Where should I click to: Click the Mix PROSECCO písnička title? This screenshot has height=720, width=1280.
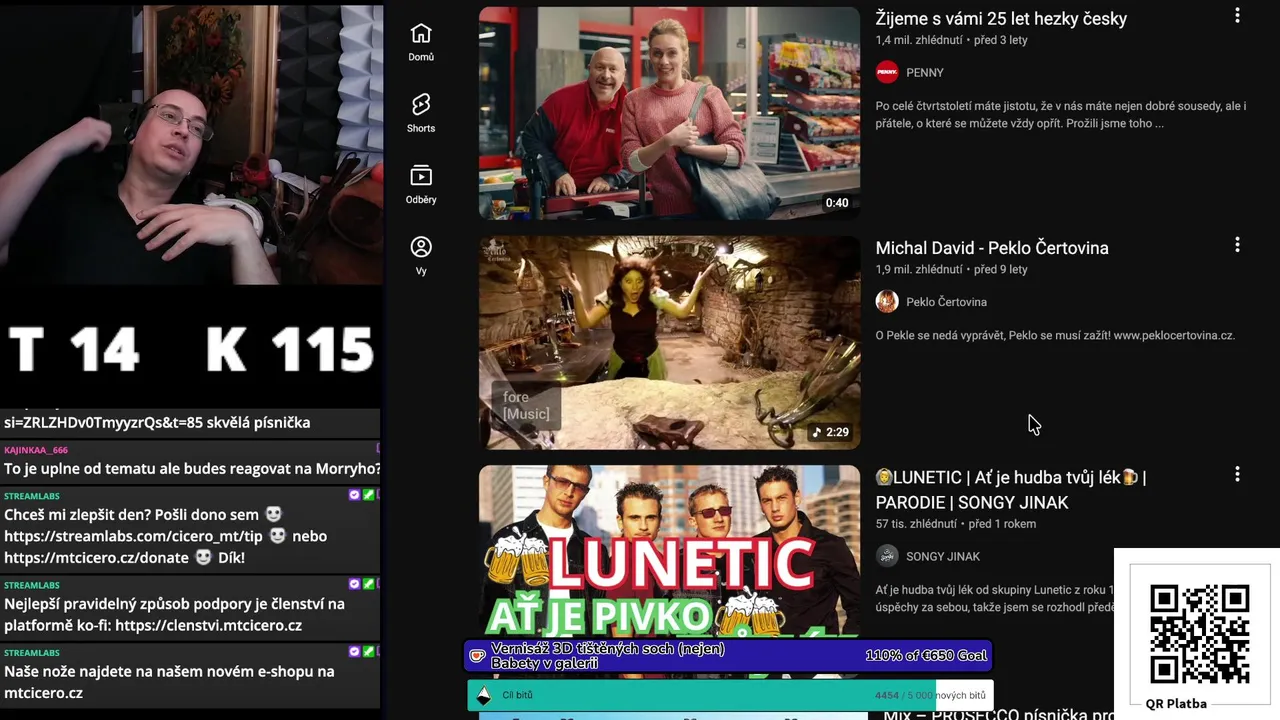tap(999, 714)
